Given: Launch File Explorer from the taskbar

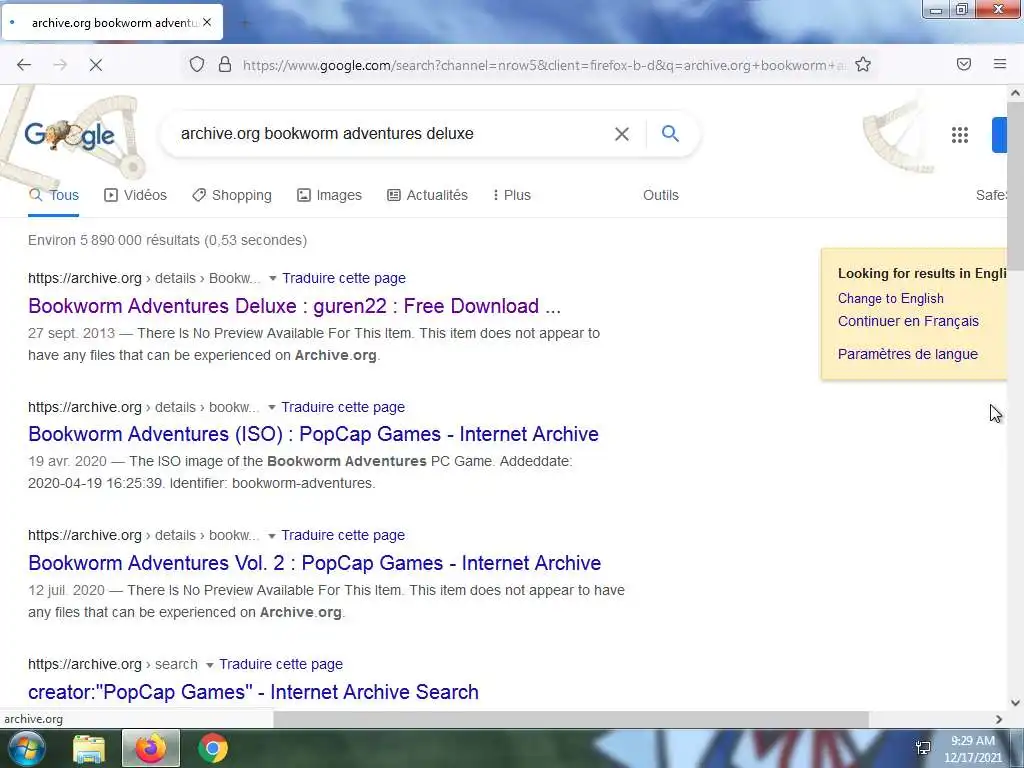Looking at the screenshot, I should [x=89, y=748].
